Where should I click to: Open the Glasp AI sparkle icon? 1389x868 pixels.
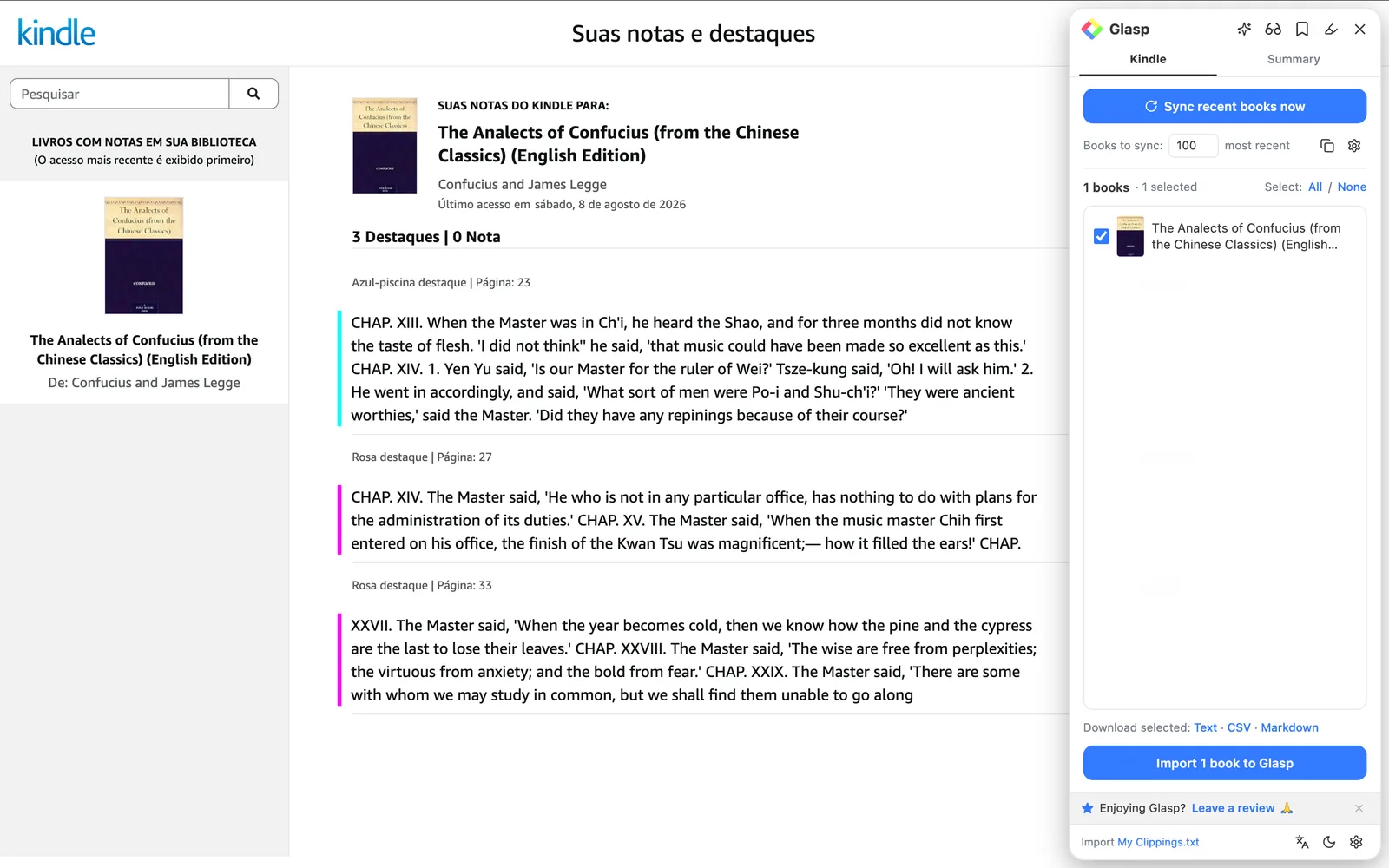[x=1244, y=30]
